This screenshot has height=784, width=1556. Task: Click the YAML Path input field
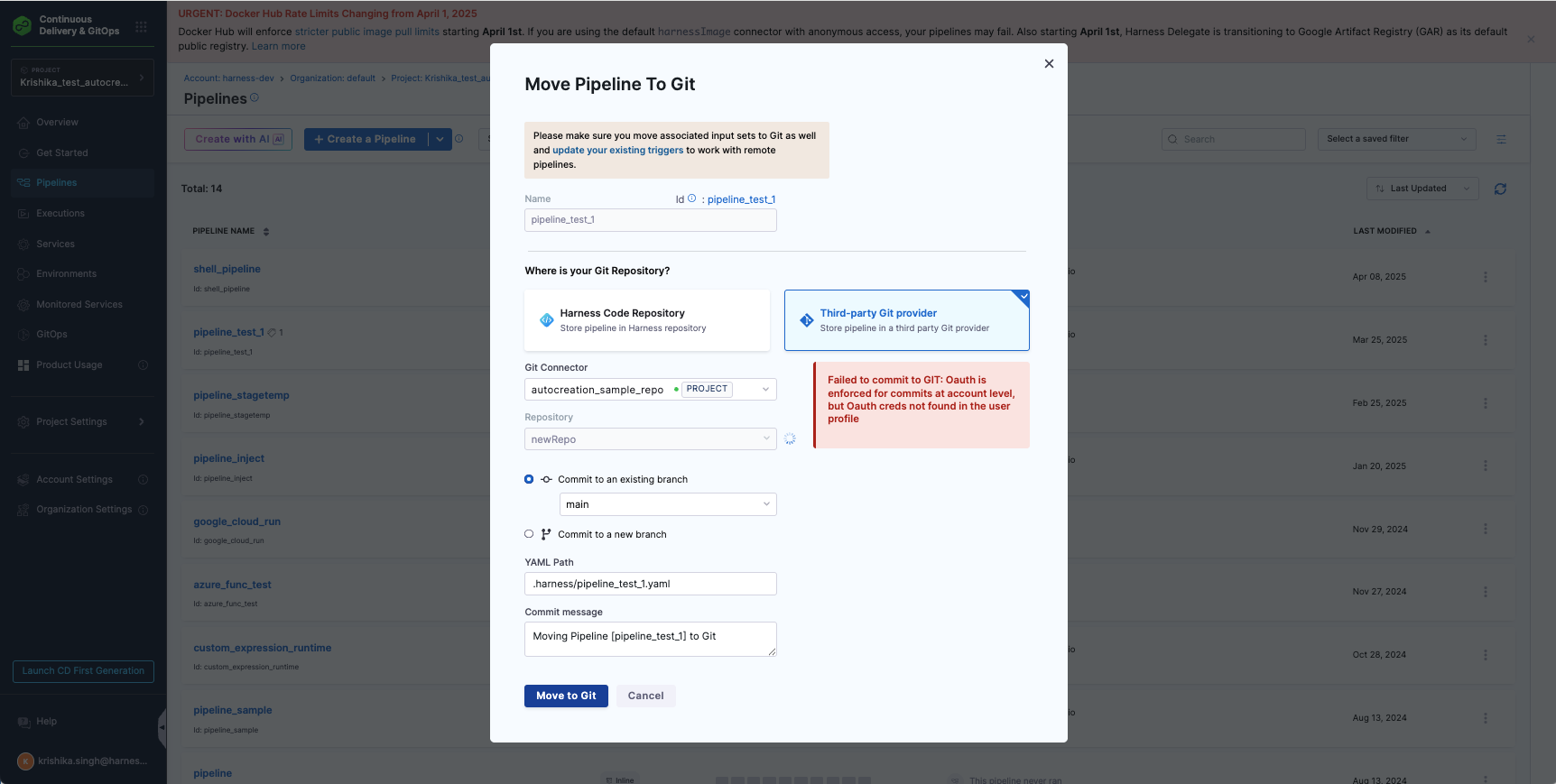pyautogui.click(x=650, y=584)
